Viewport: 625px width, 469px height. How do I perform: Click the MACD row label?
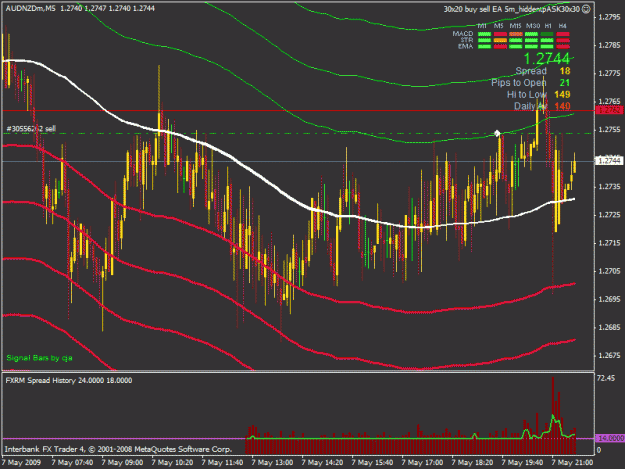(x=463, y=33)
